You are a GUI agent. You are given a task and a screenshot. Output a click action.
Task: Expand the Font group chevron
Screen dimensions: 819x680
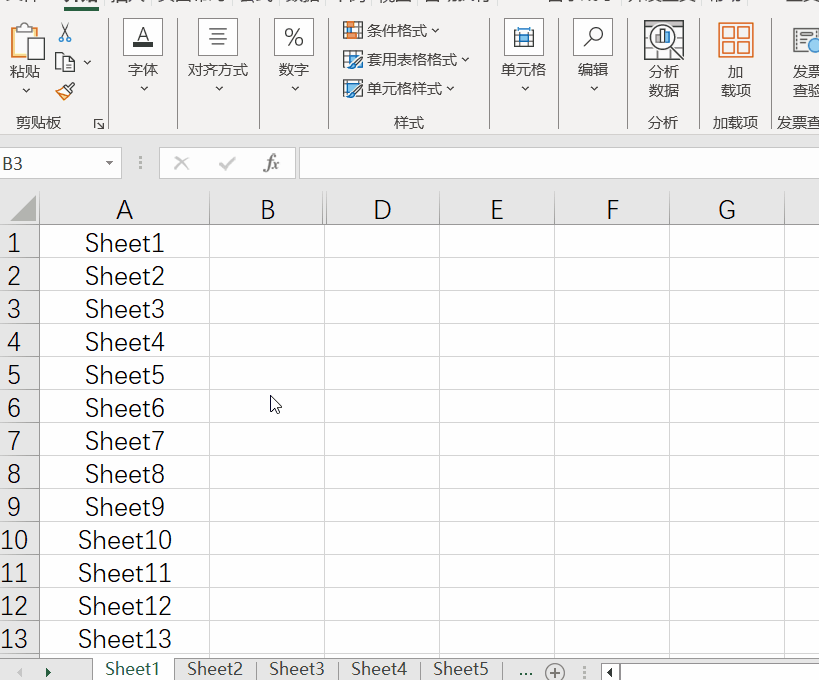pyautogui.click(x=144, y=88)
